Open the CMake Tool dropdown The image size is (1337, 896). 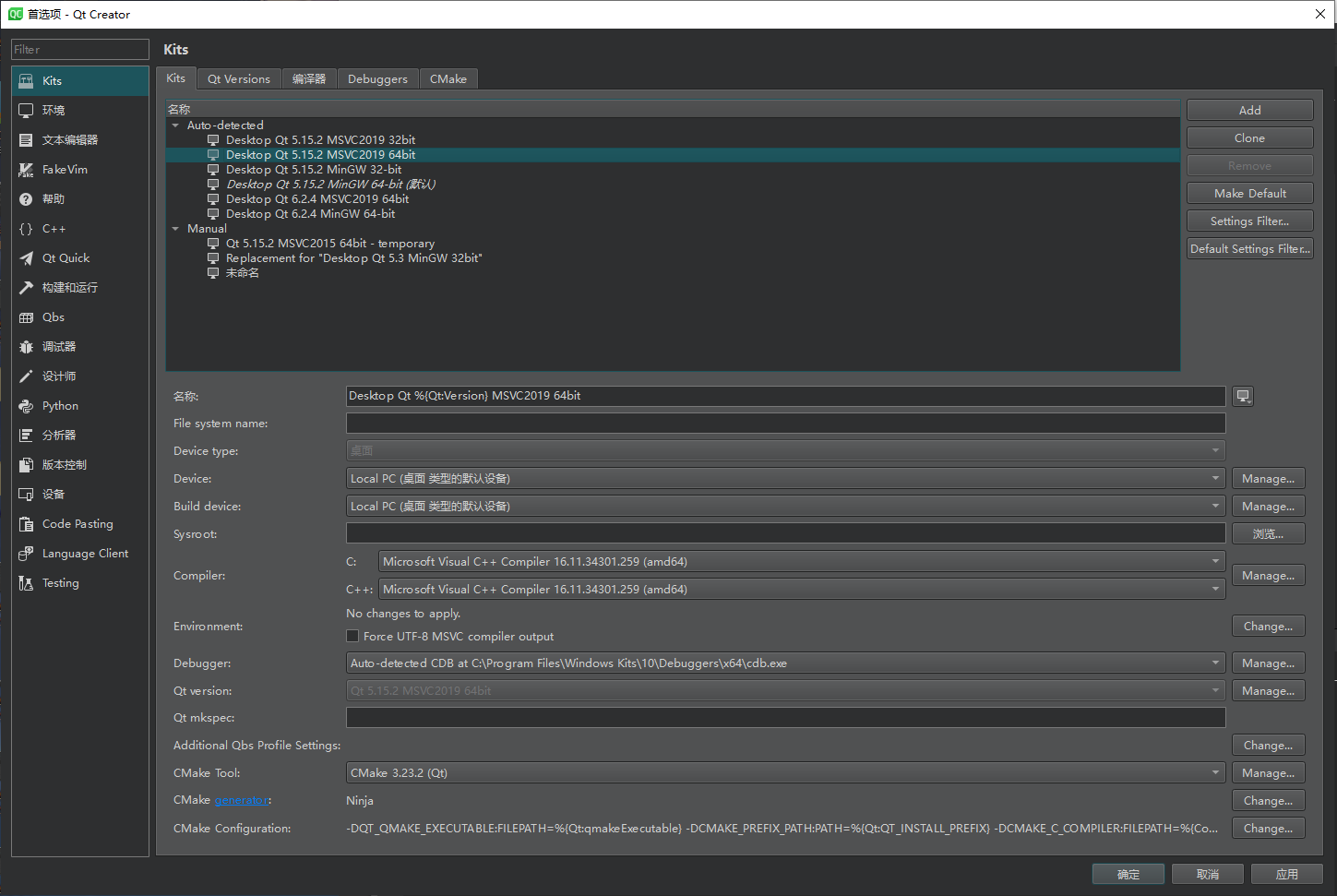(x=786, y=773)
